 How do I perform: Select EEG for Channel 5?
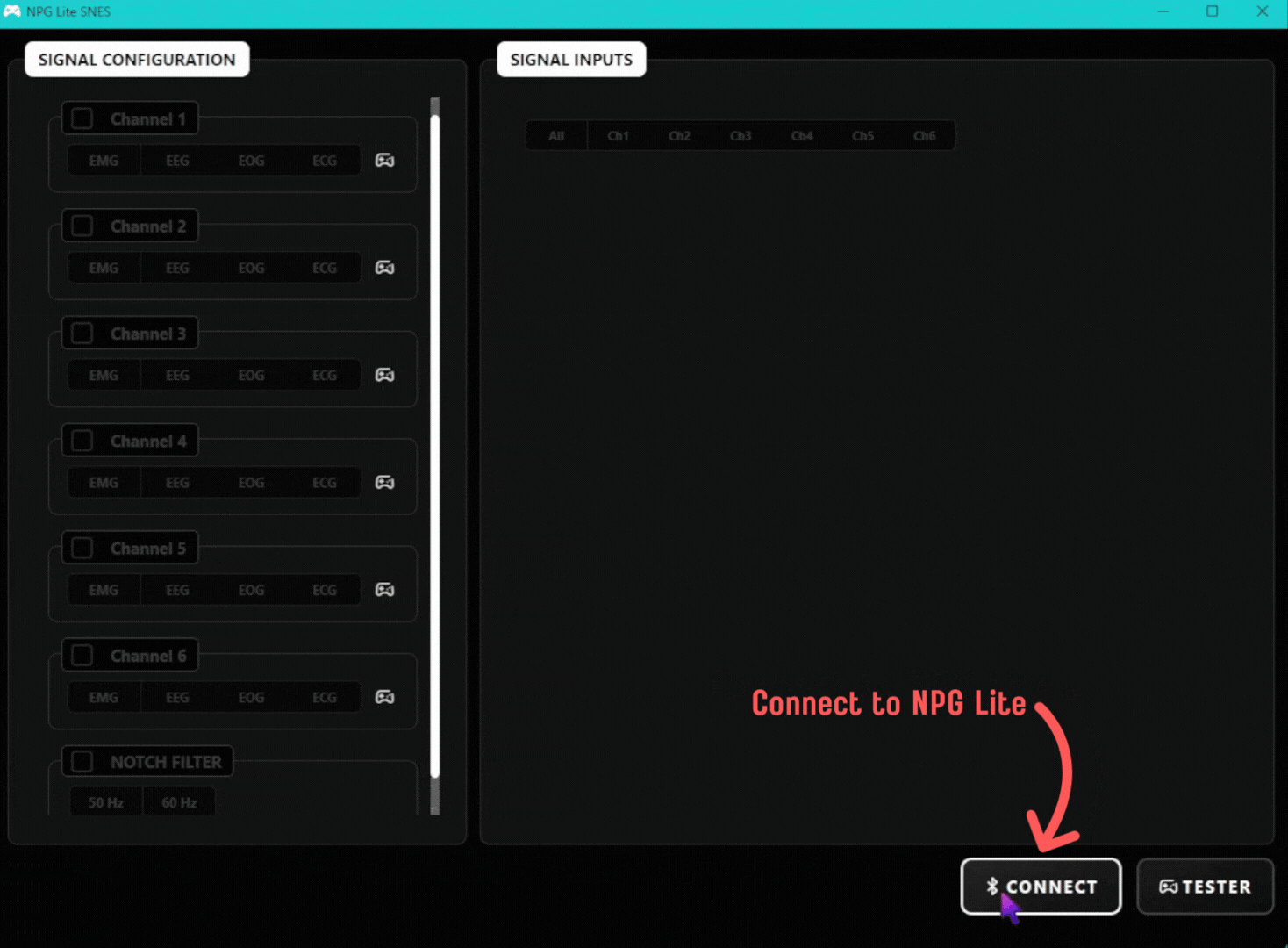(x=177, y=590)
